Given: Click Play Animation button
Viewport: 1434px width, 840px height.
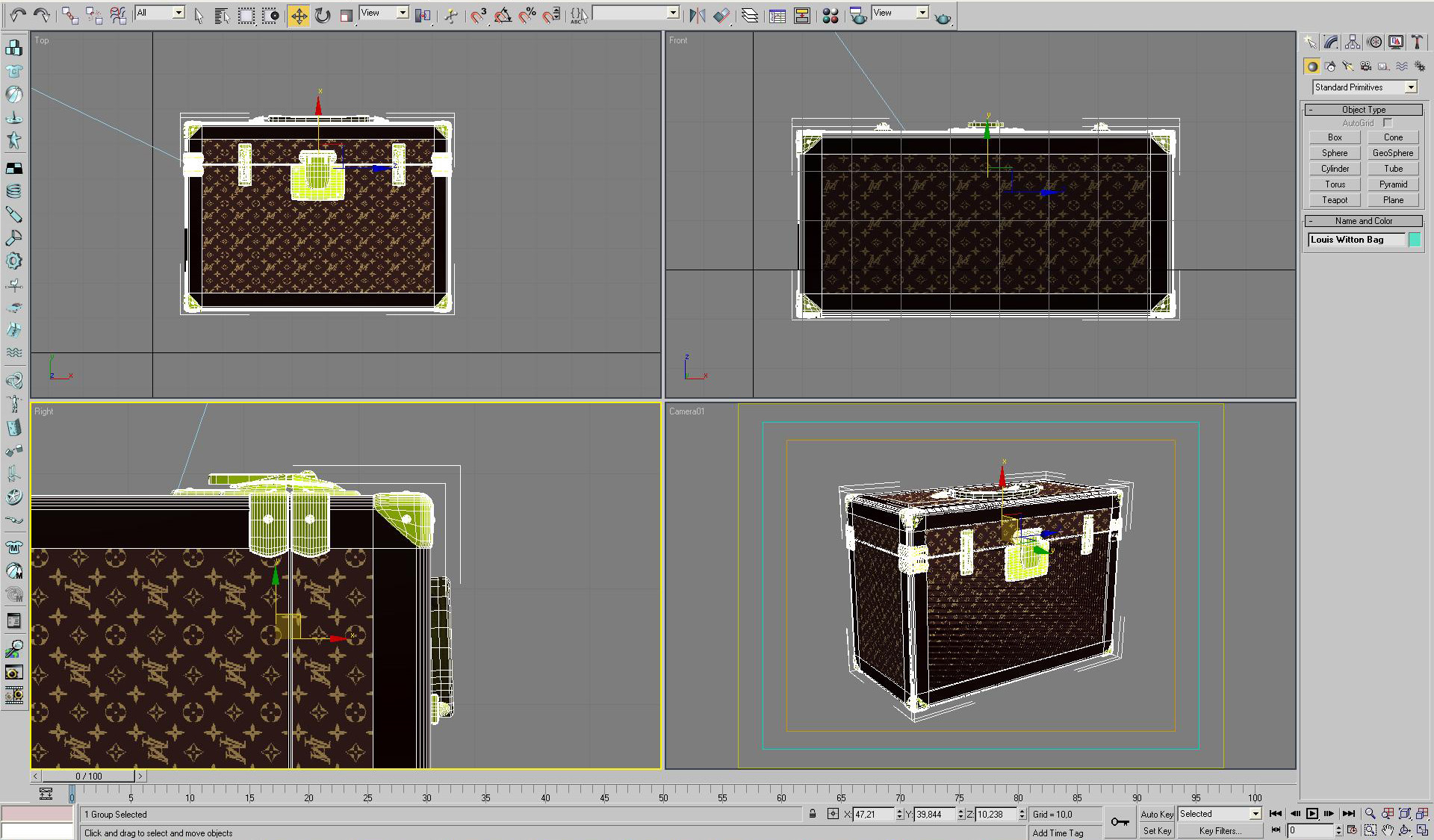Looking at the screenshot, I should (x=1312, y=814).
